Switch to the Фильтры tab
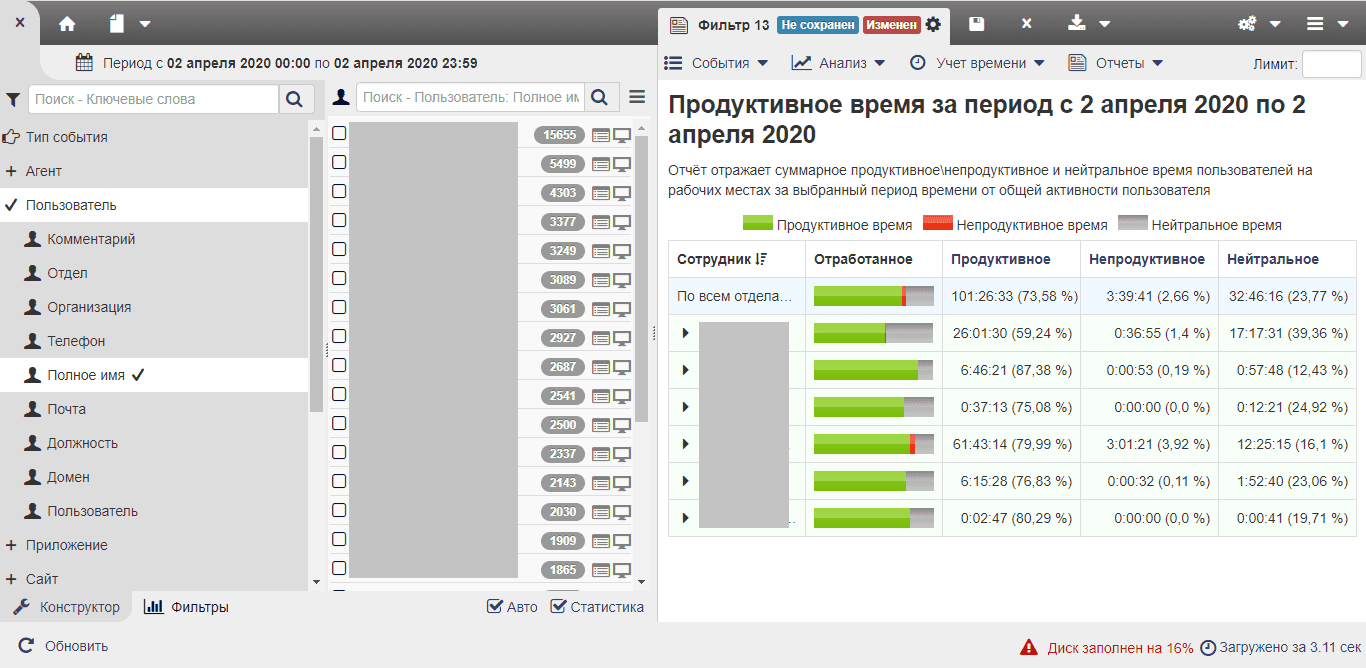The height and width of the screenshot is (668, 1366). [x=187, y=607]
